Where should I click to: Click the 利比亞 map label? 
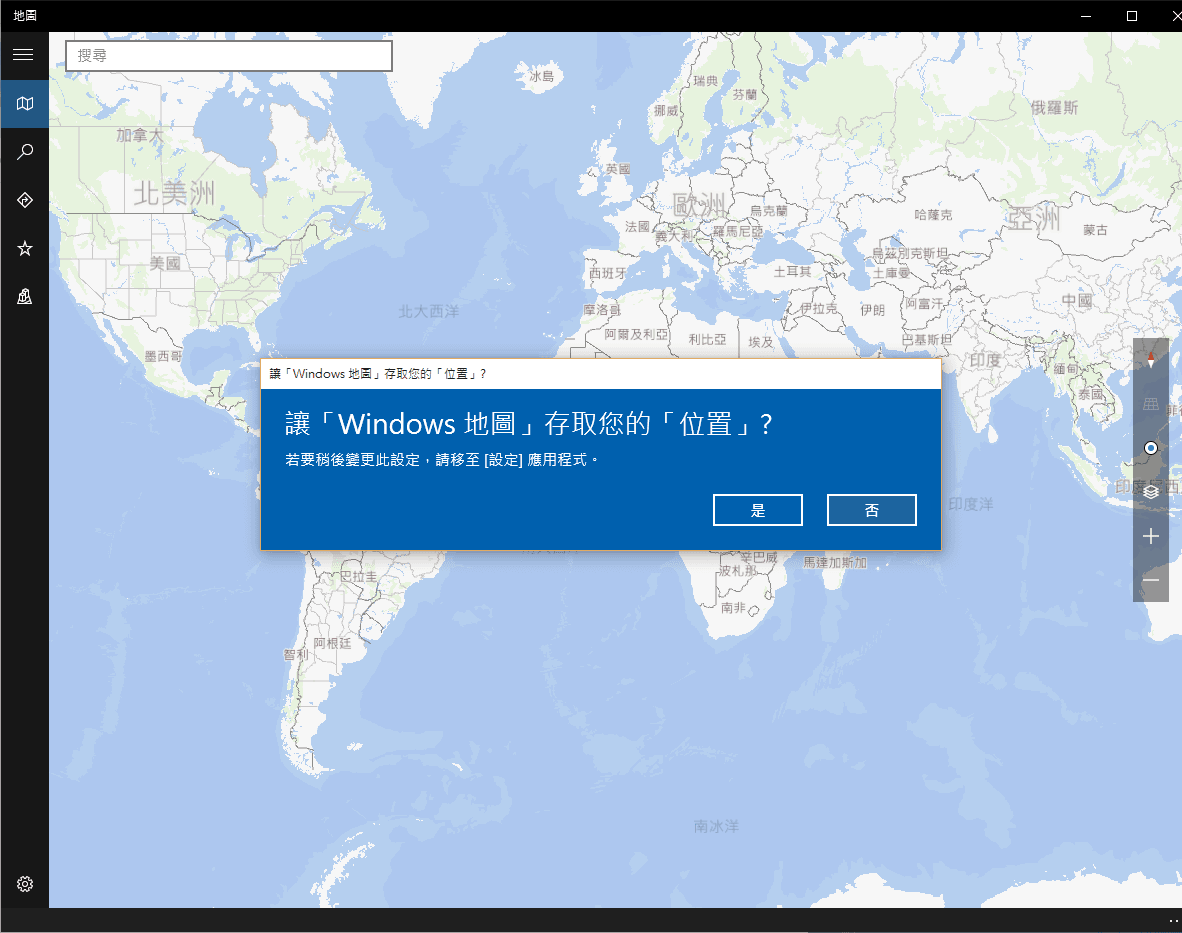point(707,340)
